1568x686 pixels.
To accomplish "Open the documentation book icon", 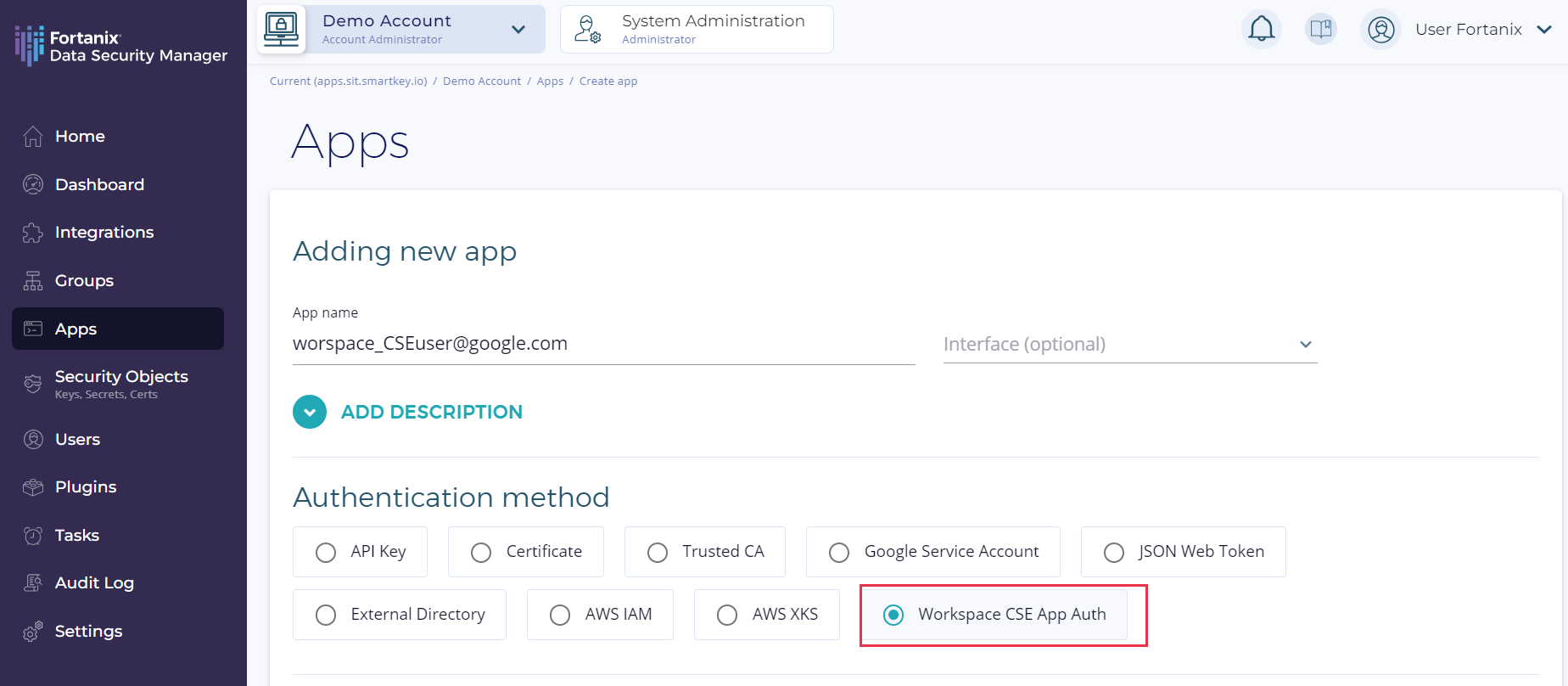I will click(x=1320, y=30).
